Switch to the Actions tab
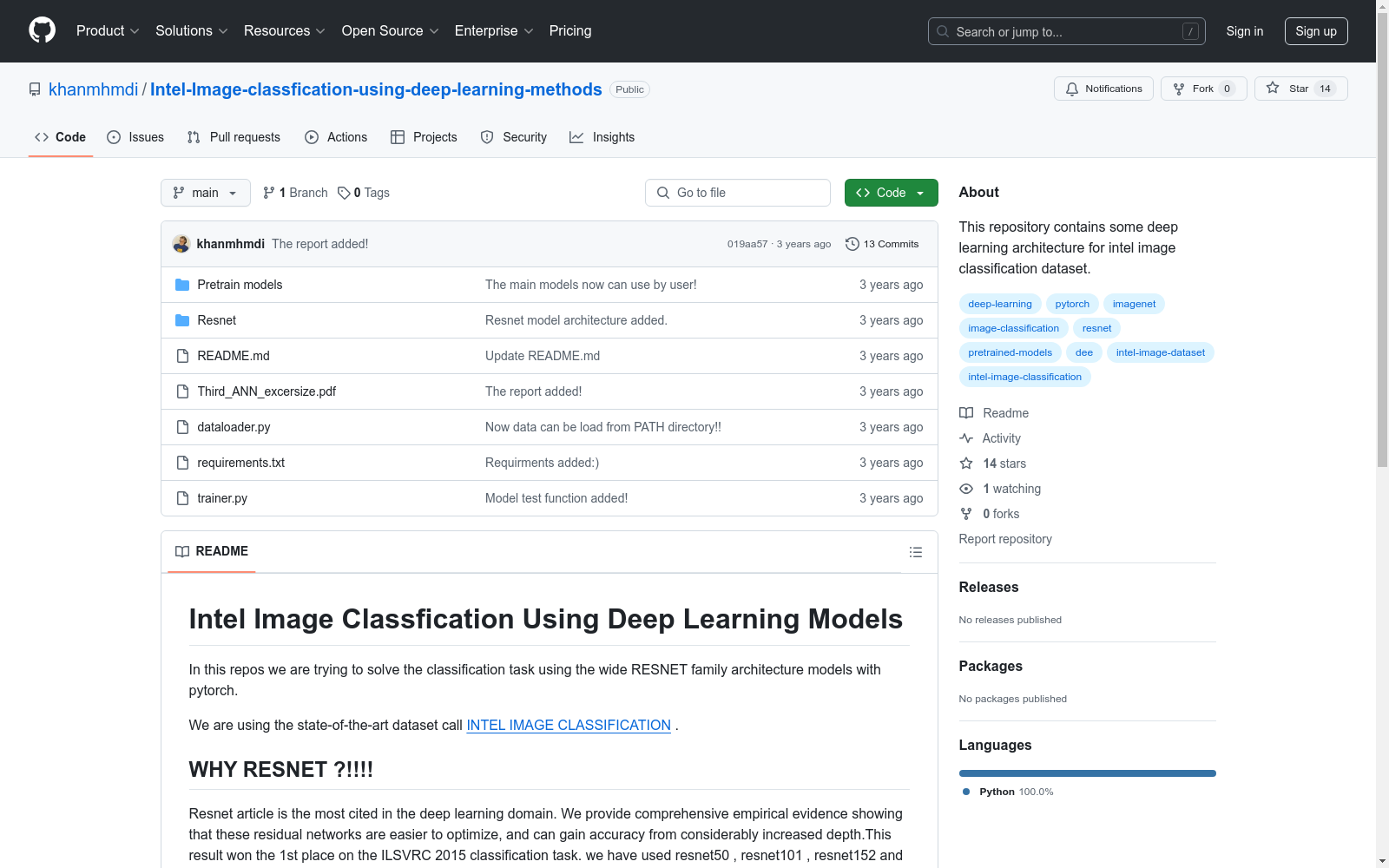Screen dimensions: 1389x868 [336, 137]
